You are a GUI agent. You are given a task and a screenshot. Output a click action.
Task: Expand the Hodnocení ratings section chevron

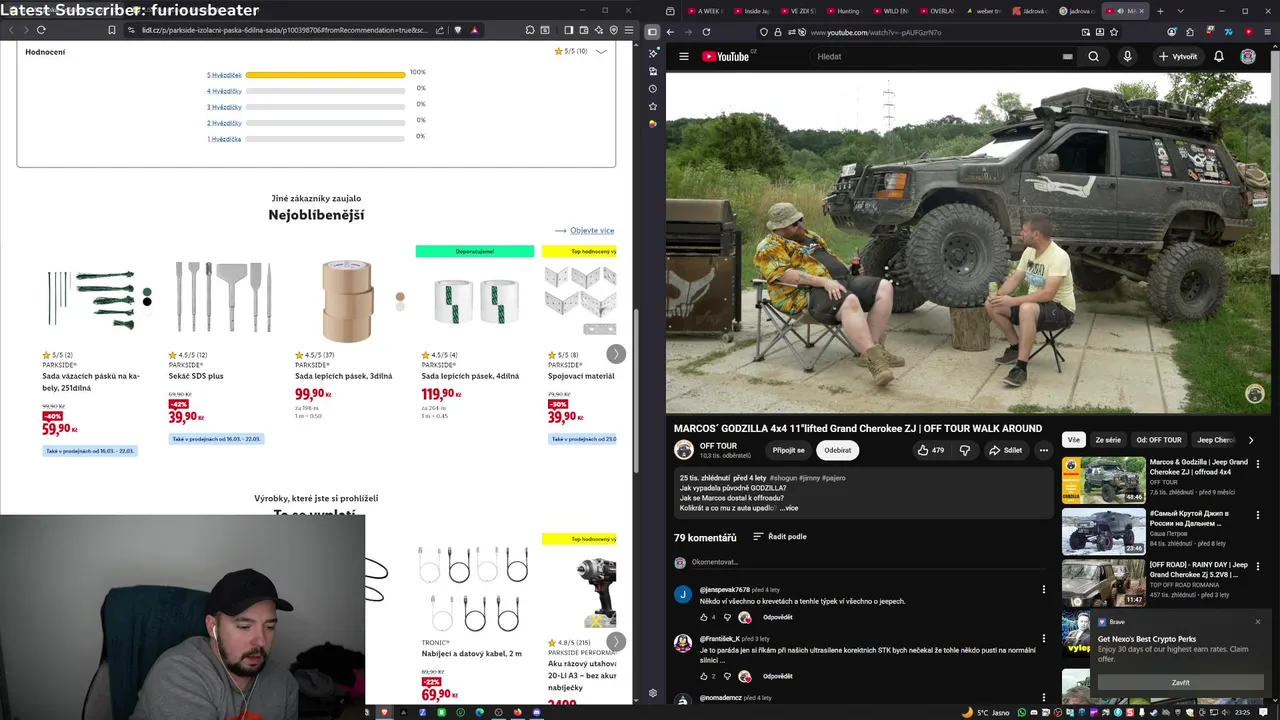(x=601, y=51)
